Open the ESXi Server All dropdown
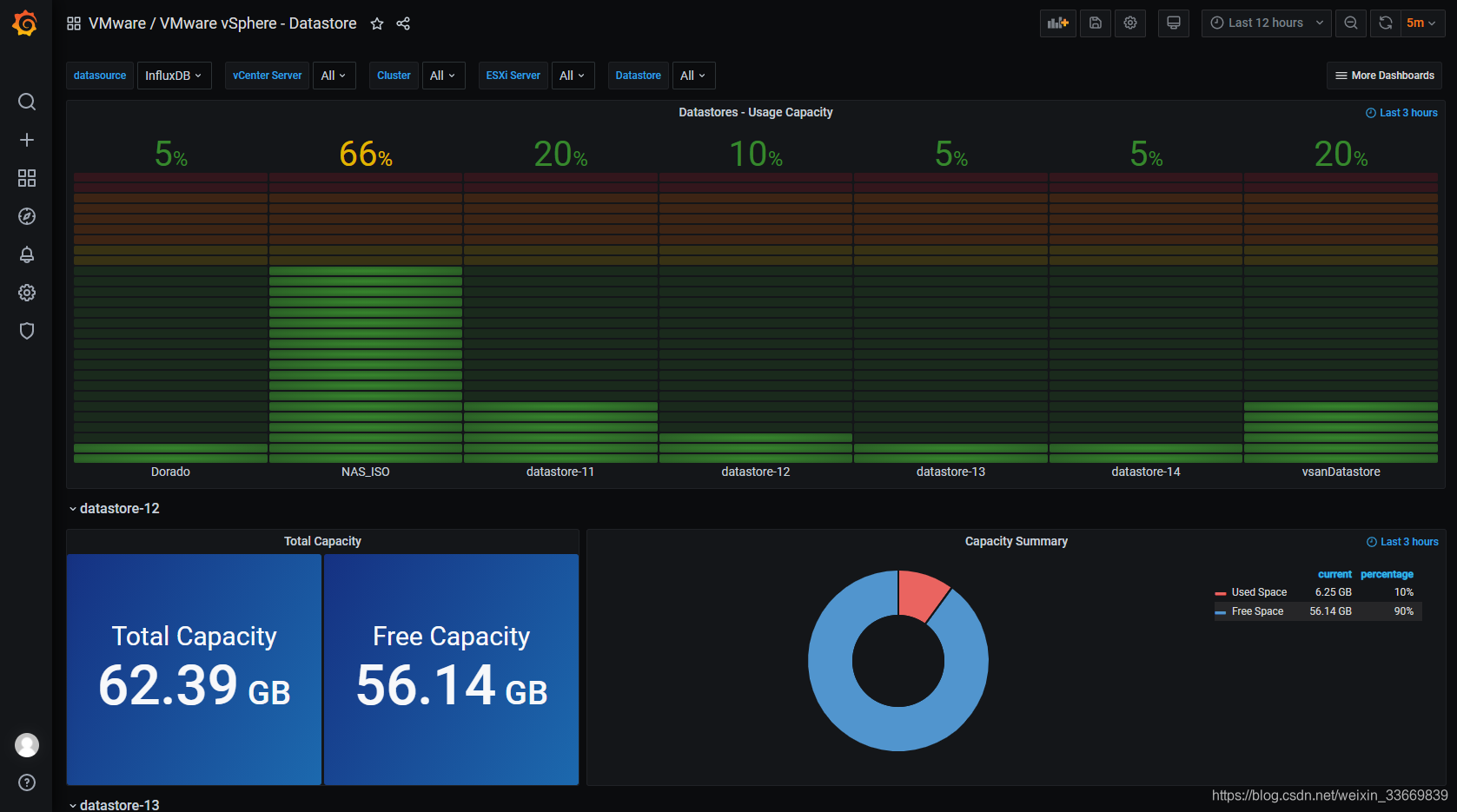The height and width of the screenshot is (812, 1457). [x=573, y=76]
